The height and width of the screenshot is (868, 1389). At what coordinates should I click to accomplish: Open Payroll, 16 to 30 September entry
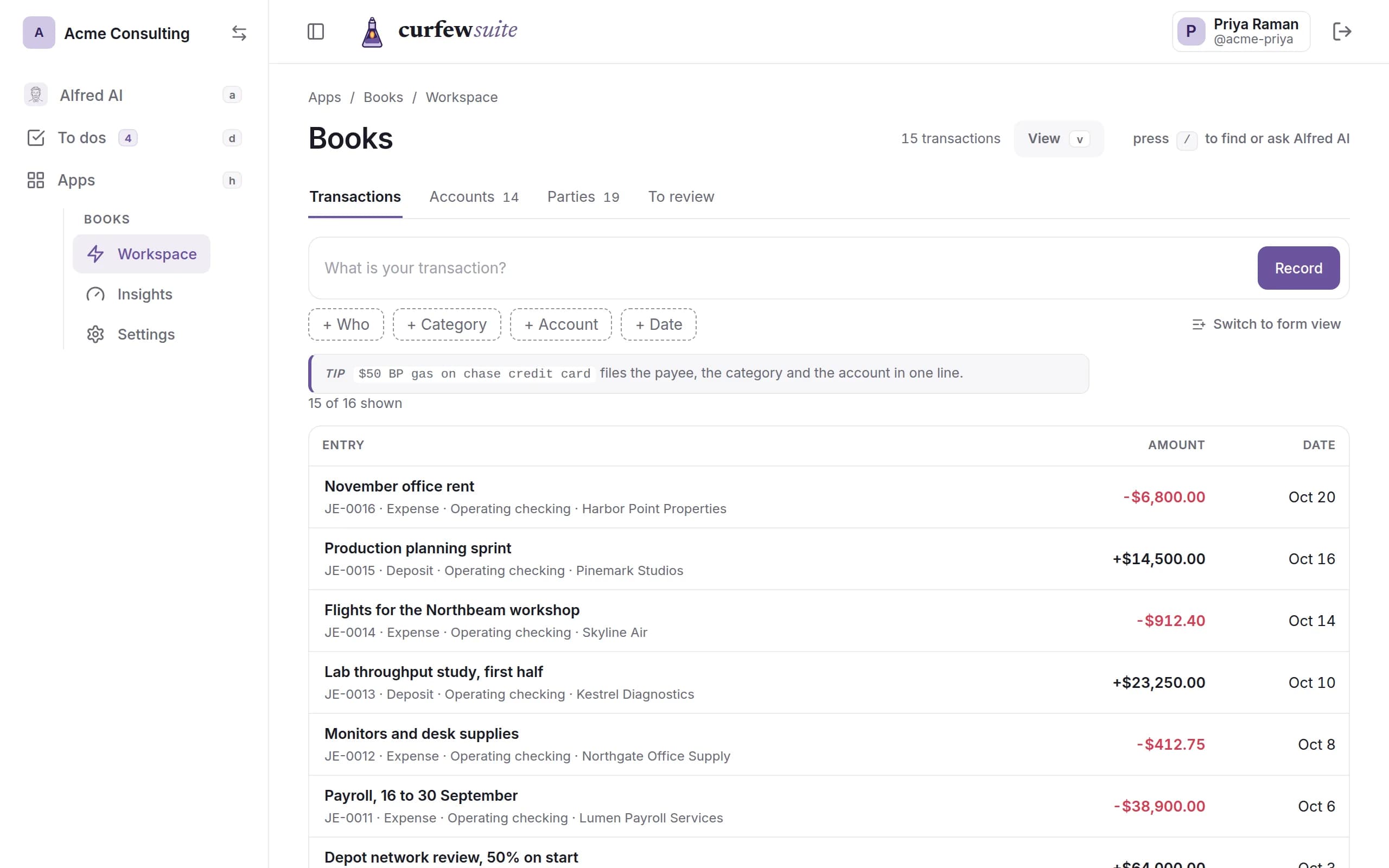tap(828, 807)
